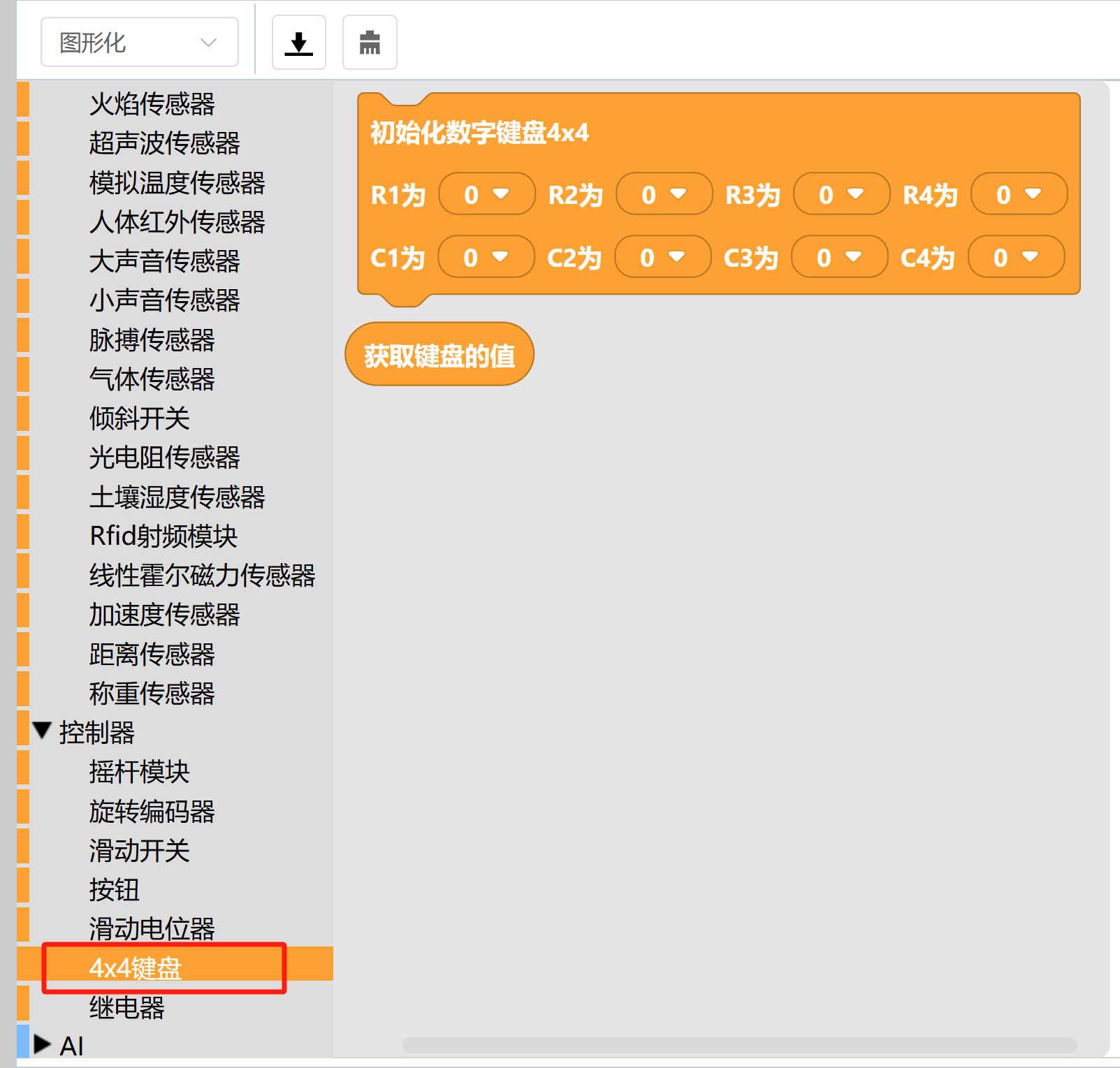The height and width of the screenshot is (1068, 1120).
Task: Open the R1为 pin dropdown
Action: (x=486, y=194)
